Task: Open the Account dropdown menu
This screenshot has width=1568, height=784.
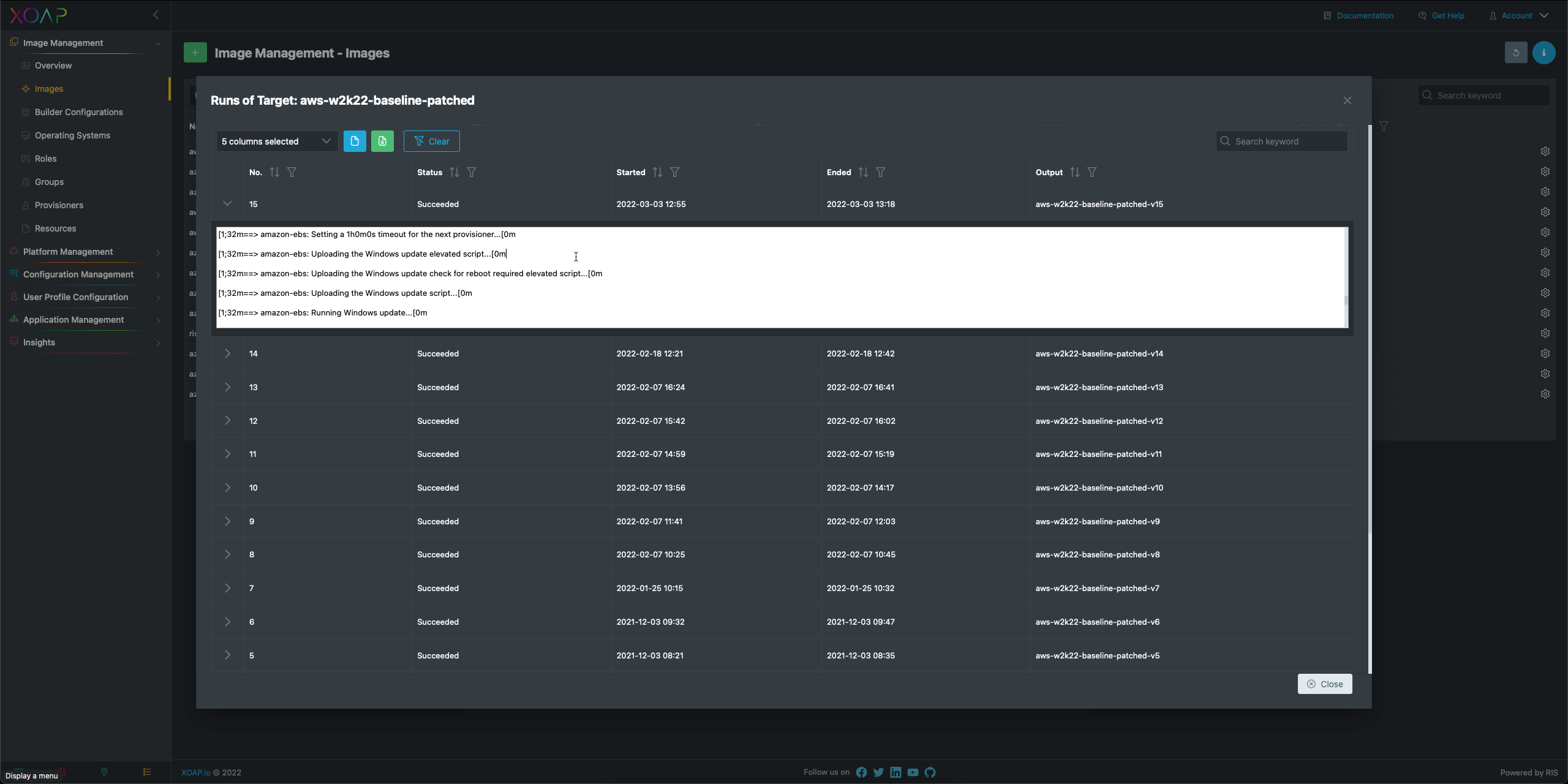Action: (1519, 15)
